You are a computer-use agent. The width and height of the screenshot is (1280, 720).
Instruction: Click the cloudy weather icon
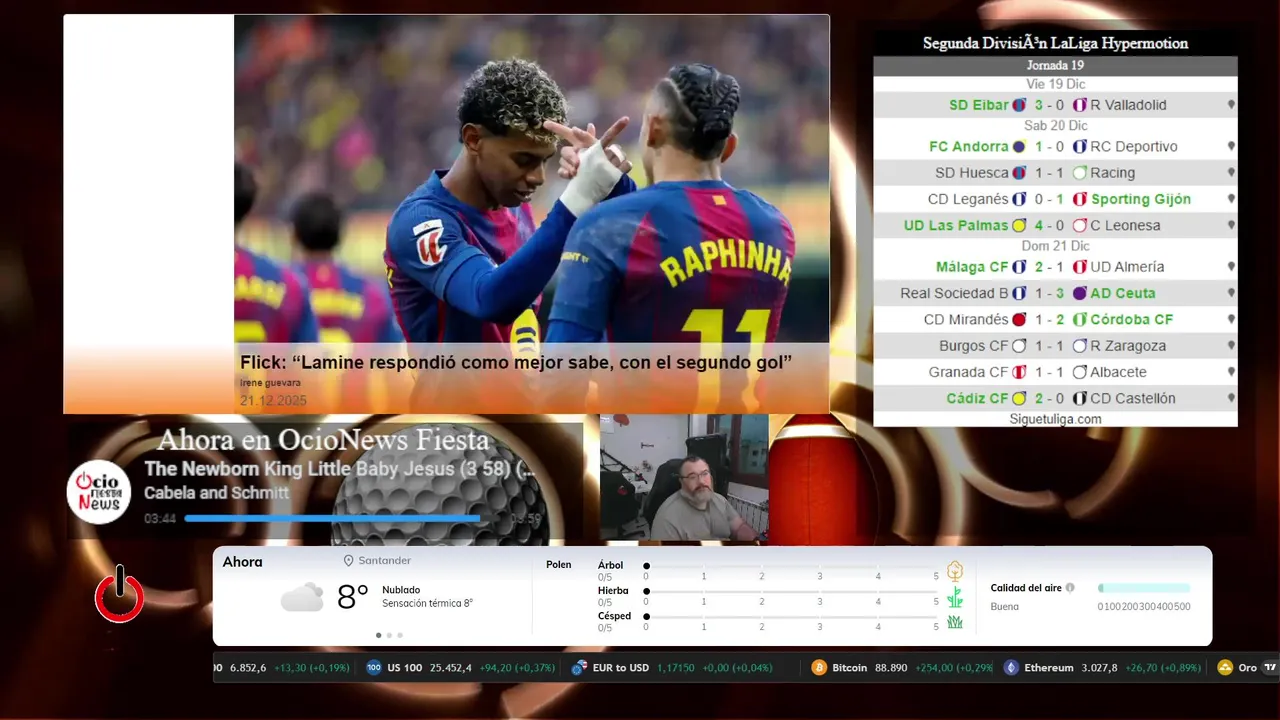click(x=301, y=597)
